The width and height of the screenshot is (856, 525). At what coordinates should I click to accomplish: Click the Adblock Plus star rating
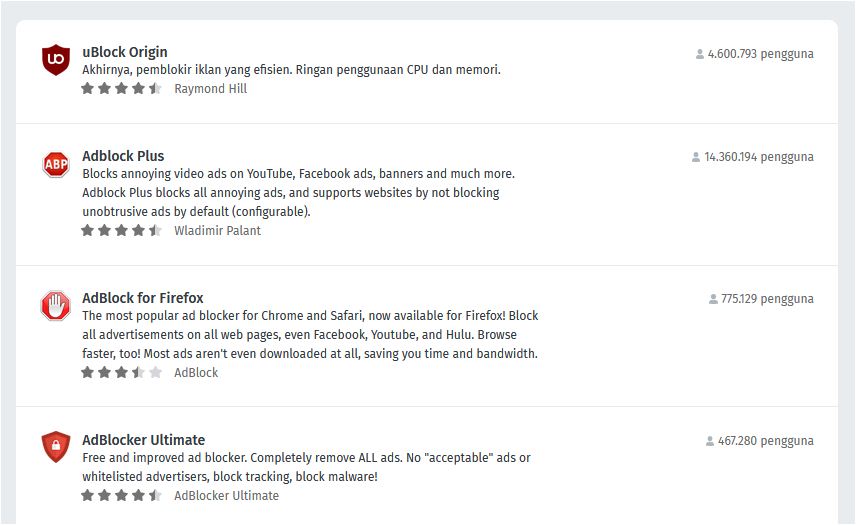coord(121,231)
